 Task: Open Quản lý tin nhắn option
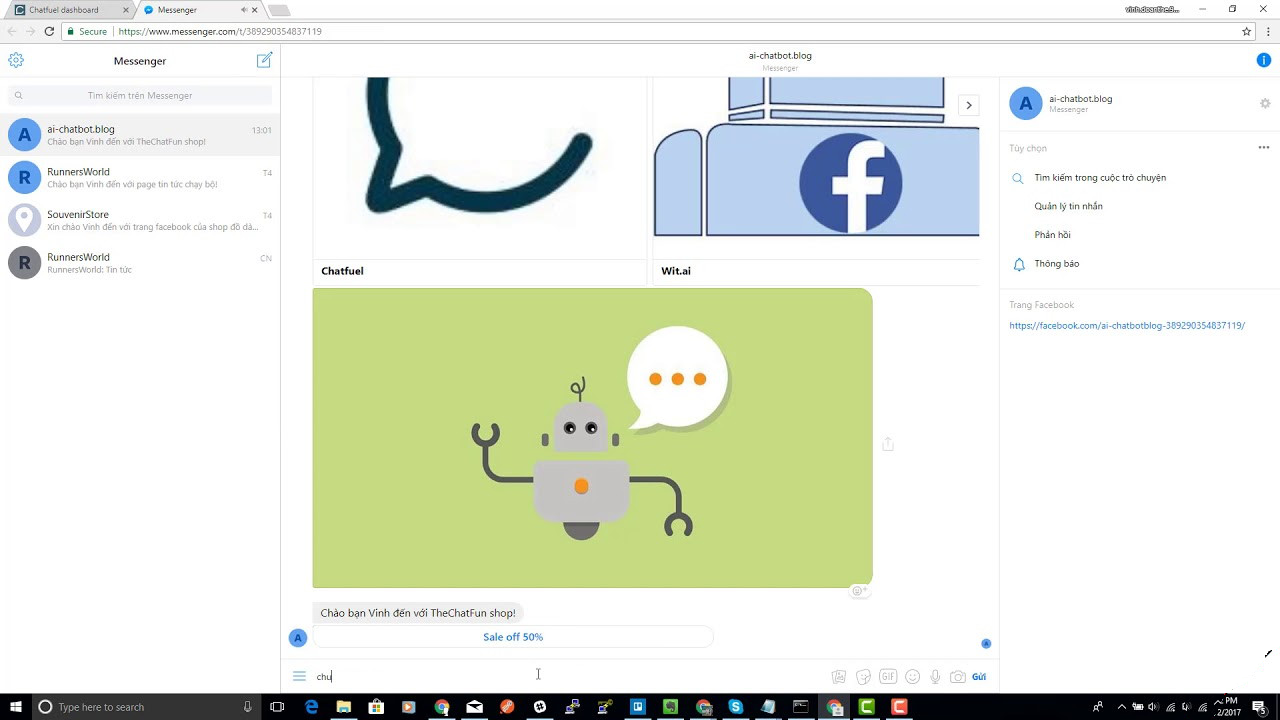(1068, 206)
